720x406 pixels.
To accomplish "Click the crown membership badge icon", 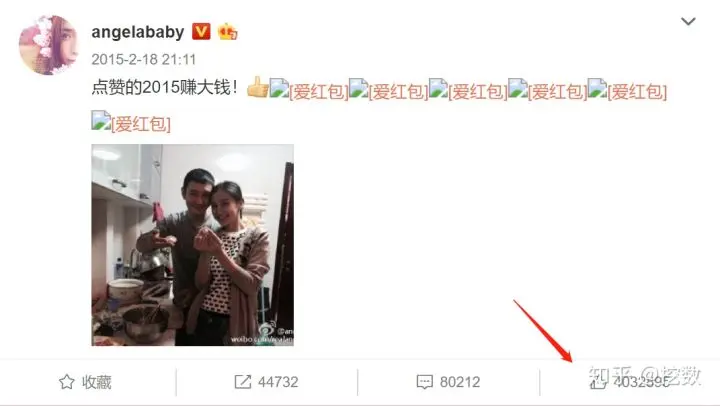I will pos(228,32).
